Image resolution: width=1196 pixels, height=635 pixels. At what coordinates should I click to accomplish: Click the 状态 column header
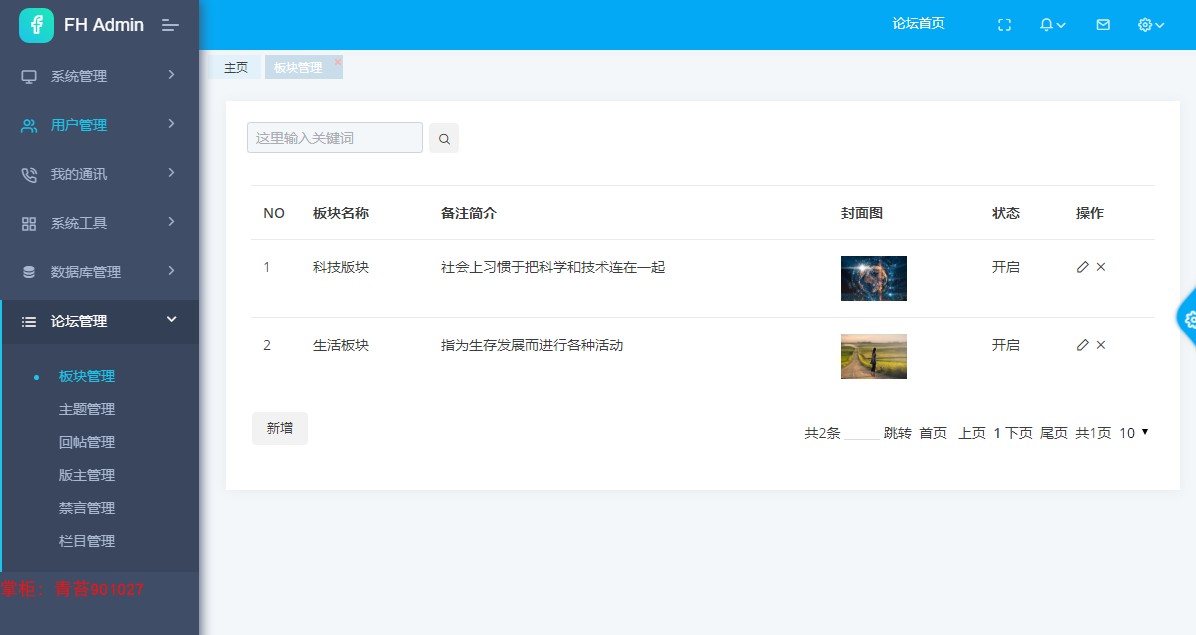pos(1005,213)
